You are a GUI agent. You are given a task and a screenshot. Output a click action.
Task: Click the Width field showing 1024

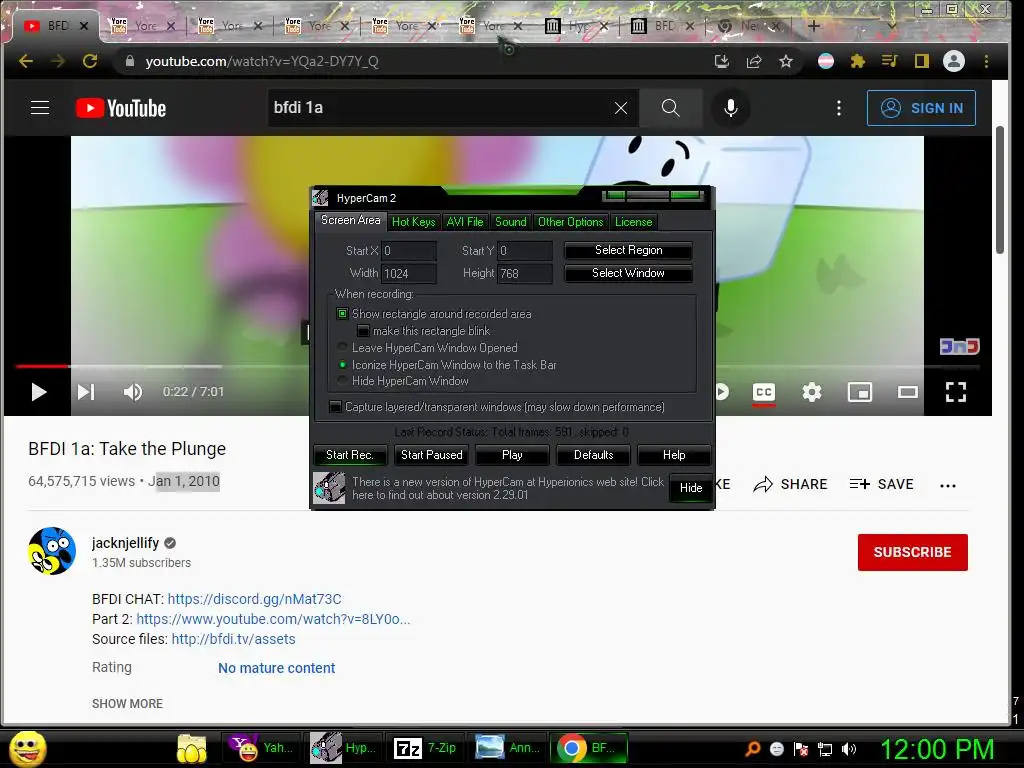[409, 274]
